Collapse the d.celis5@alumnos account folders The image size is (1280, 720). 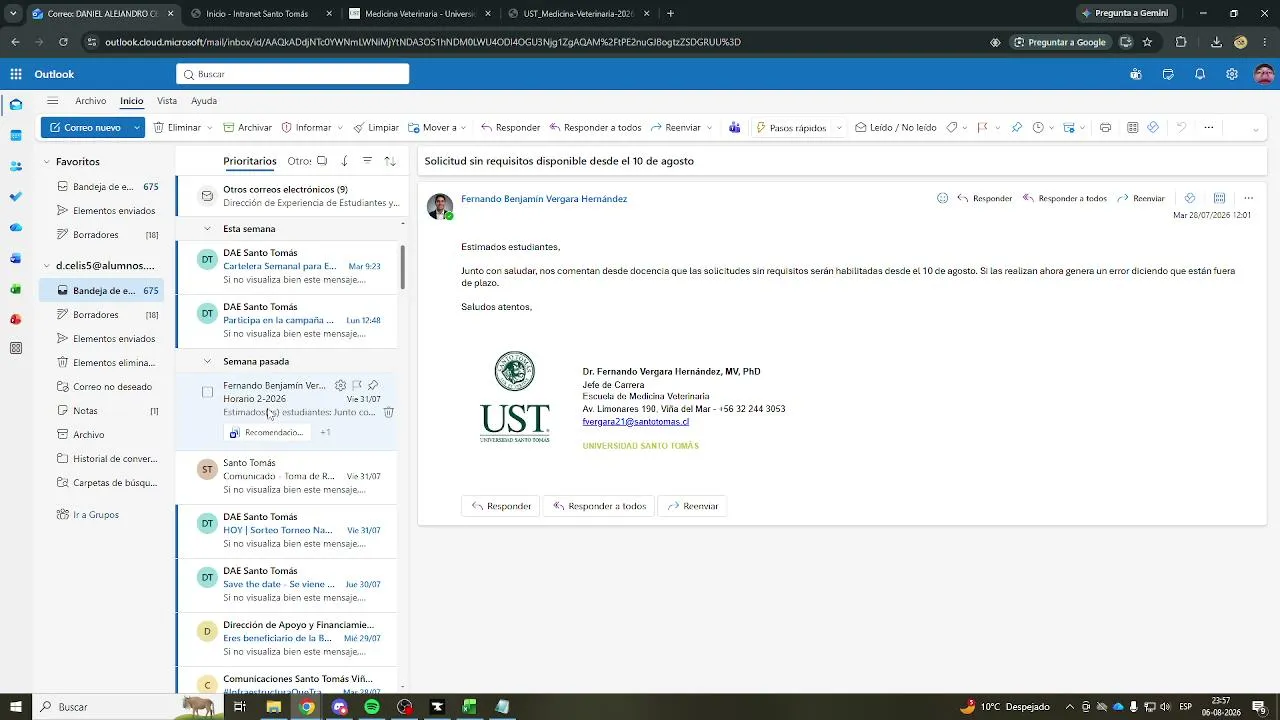pos(47,266)
